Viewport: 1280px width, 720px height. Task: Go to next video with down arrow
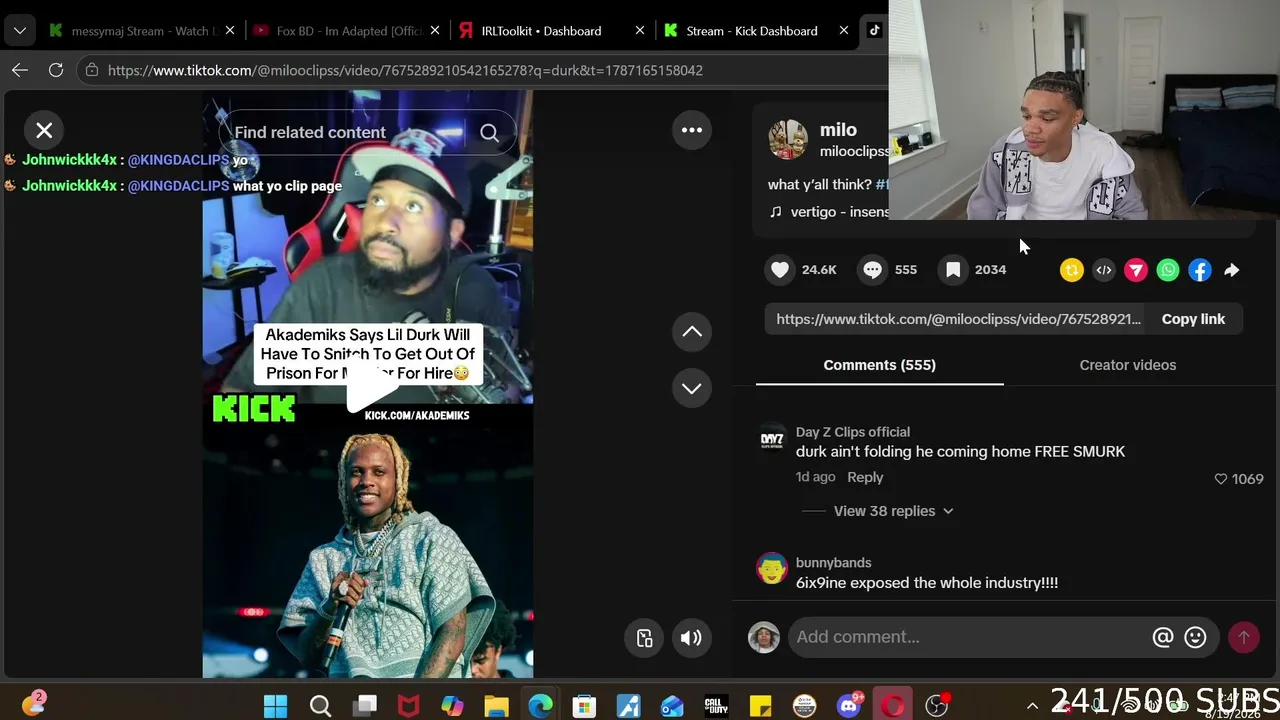[x=692, y=388]
